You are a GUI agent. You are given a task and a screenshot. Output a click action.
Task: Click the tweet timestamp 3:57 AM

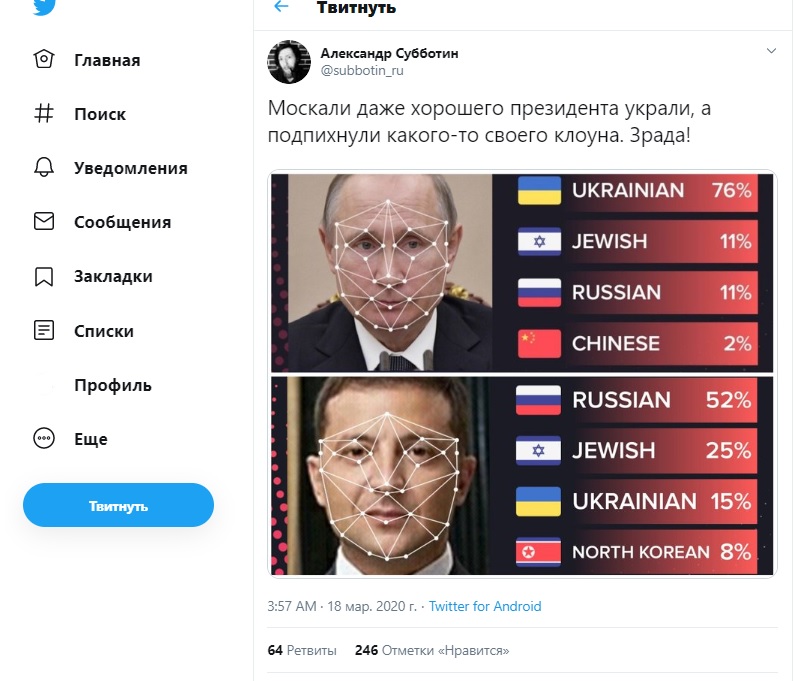tap(286, 606)
